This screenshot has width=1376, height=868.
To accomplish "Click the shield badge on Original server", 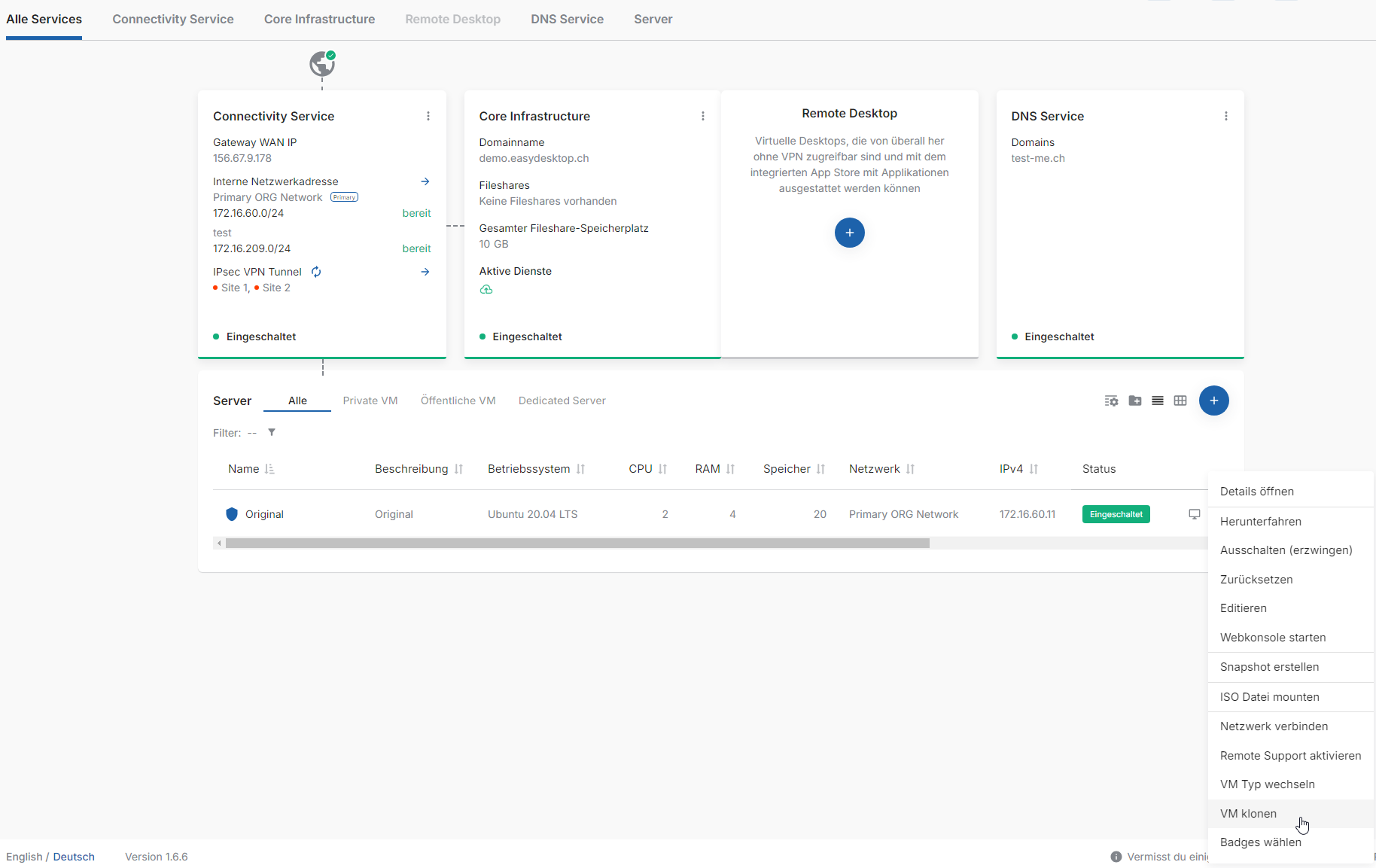I will pyautogui.click(x=232, y=514).
